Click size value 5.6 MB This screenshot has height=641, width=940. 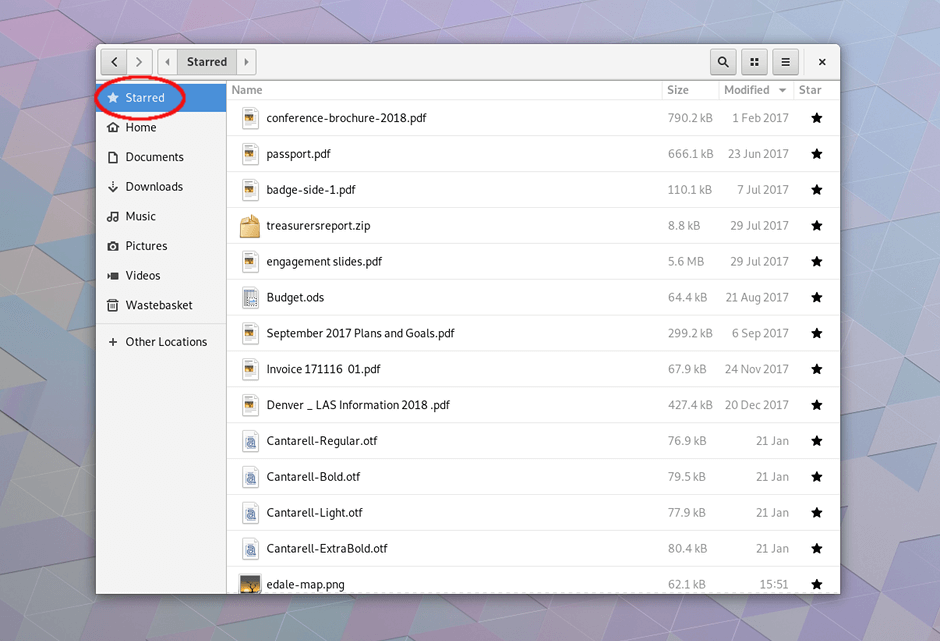[x=686, y=261]
